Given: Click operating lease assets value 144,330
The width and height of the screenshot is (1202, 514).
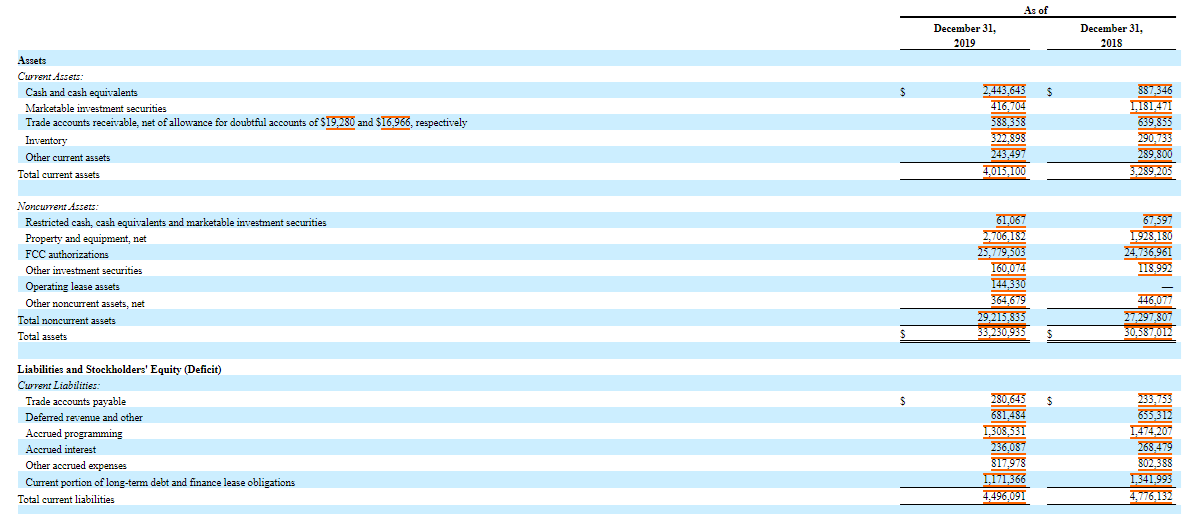Looking at the screenshot, I should [x=1008, y=285].
